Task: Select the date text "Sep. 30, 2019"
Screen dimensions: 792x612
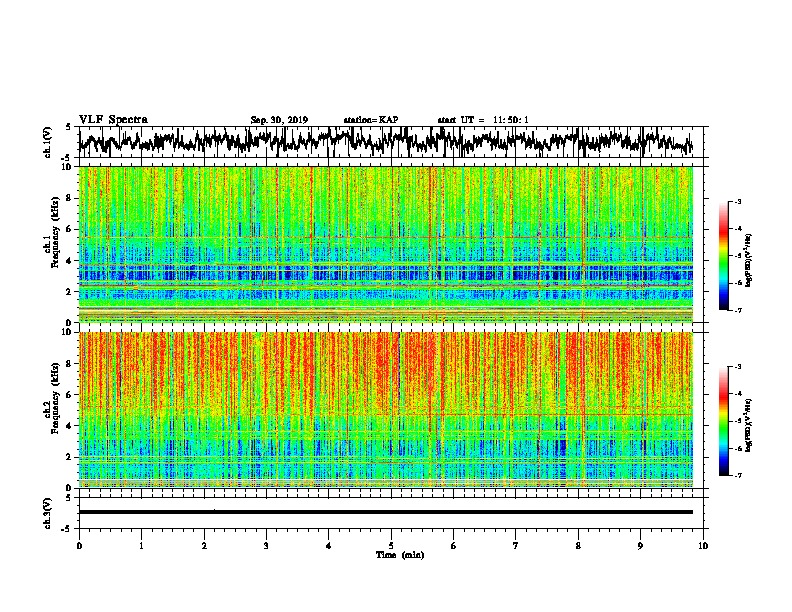Action: click(x=279, y=120)
